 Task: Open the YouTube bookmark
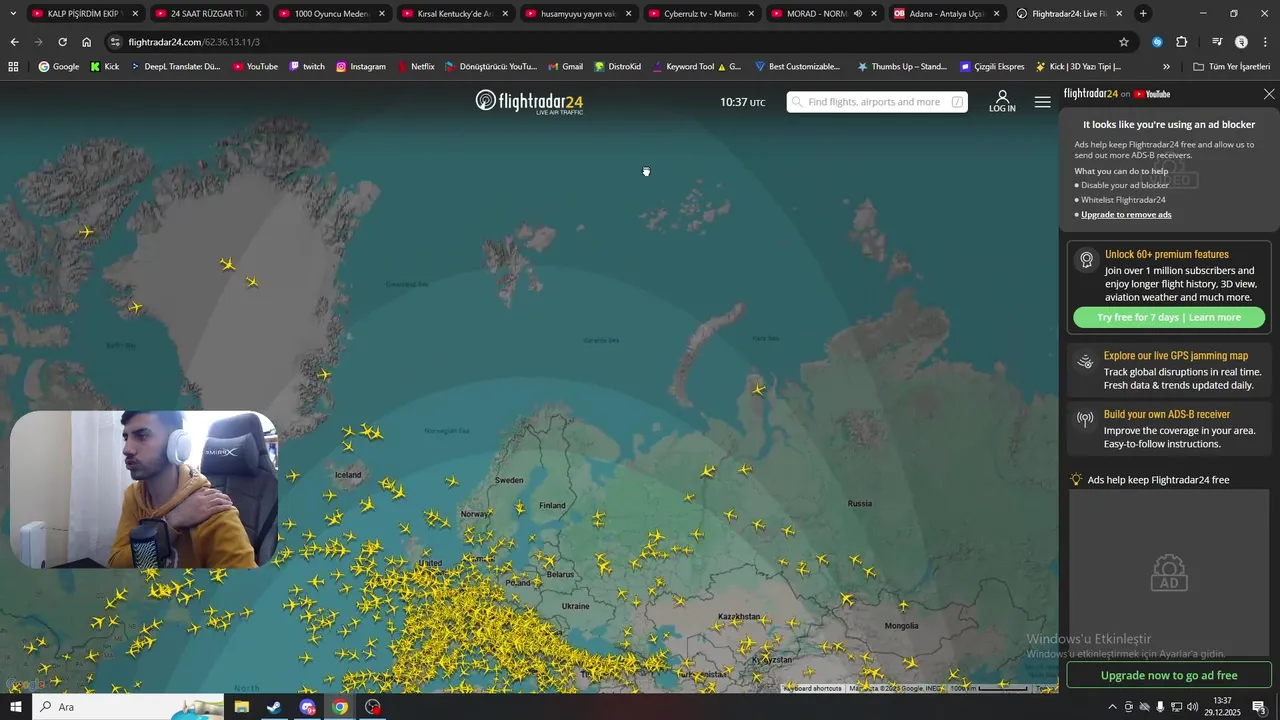pos(255,67)
